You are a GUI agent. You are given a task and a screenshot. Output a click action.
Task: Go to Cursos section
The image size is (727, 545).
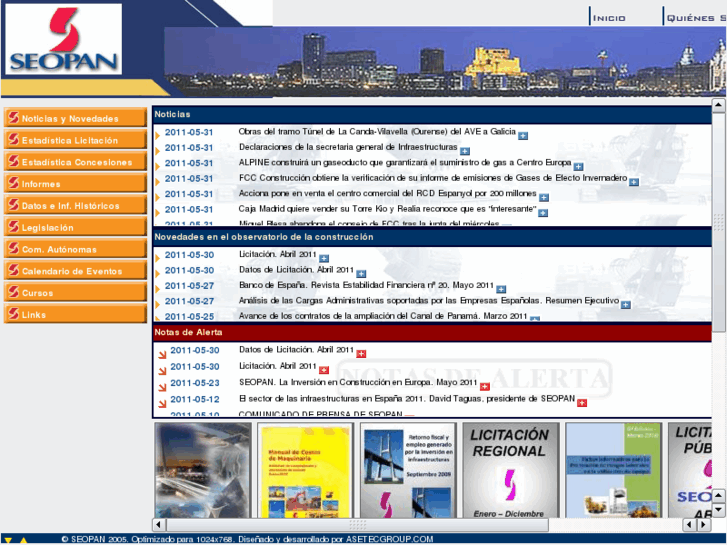(x=75, y=292)
